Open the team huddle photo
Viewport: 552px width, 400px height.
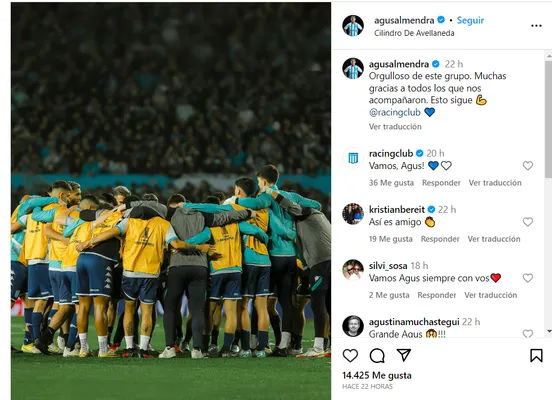[x=171, y=201]
